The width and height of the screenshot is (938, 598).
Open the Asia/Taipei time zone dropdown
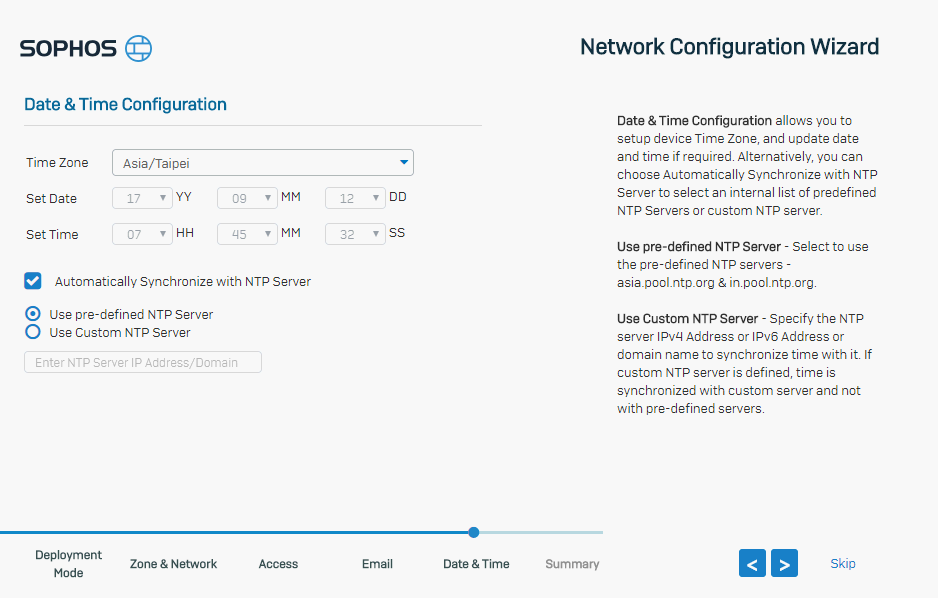coord(263,163)
